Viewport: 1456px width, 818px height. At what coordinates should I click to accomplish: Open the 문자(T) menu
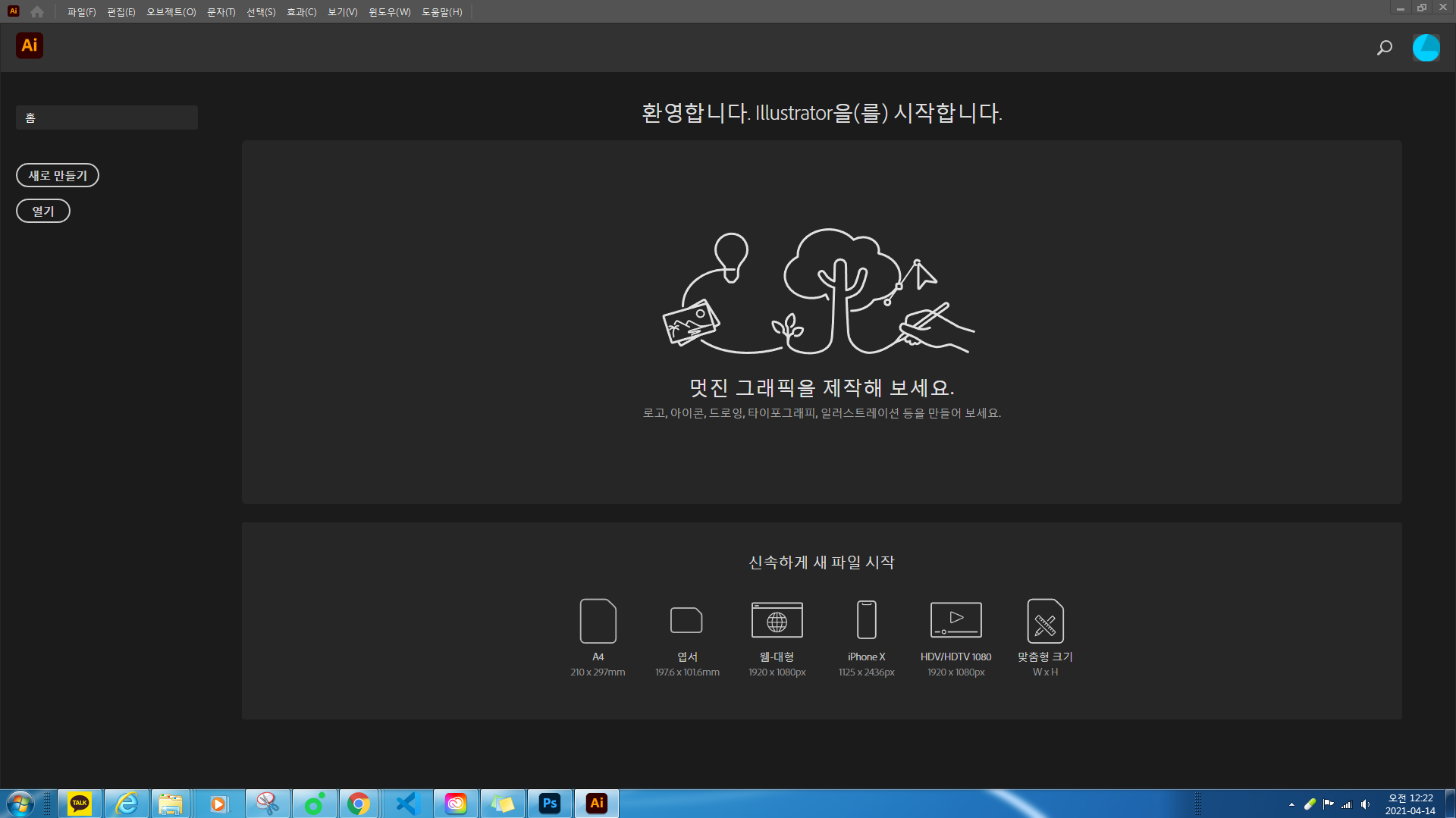click(221, 12)
